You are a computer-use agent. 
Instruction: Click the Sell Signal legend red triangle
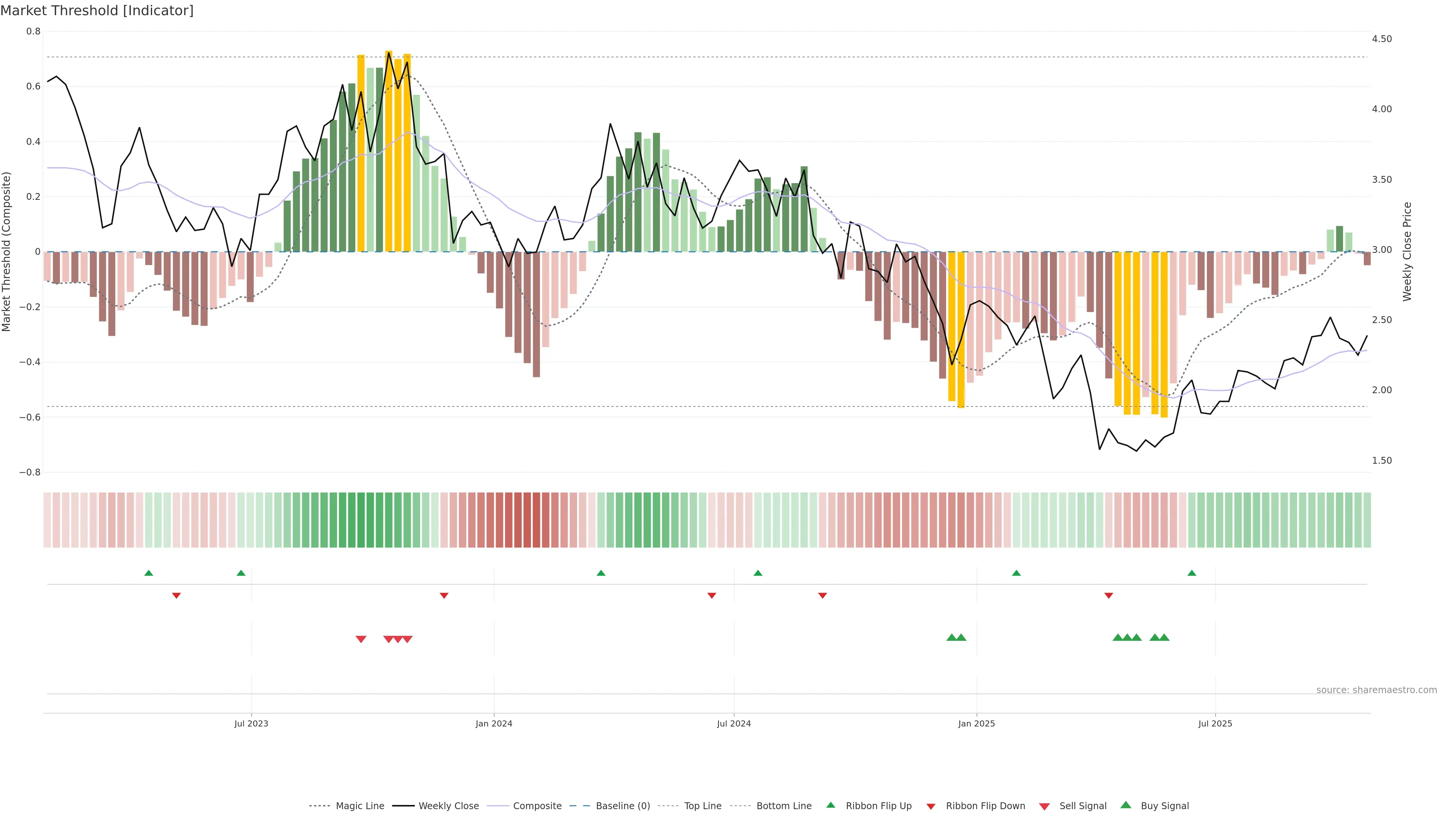tap(1045, 806)
